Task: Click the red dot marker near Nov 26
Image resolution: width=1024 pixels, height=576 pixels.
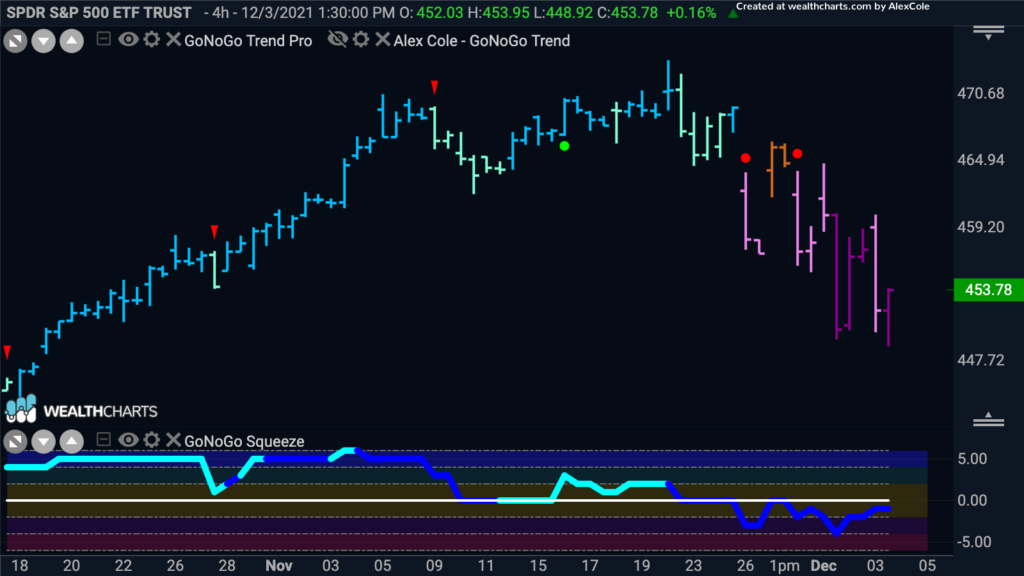Action: point(745,158)
